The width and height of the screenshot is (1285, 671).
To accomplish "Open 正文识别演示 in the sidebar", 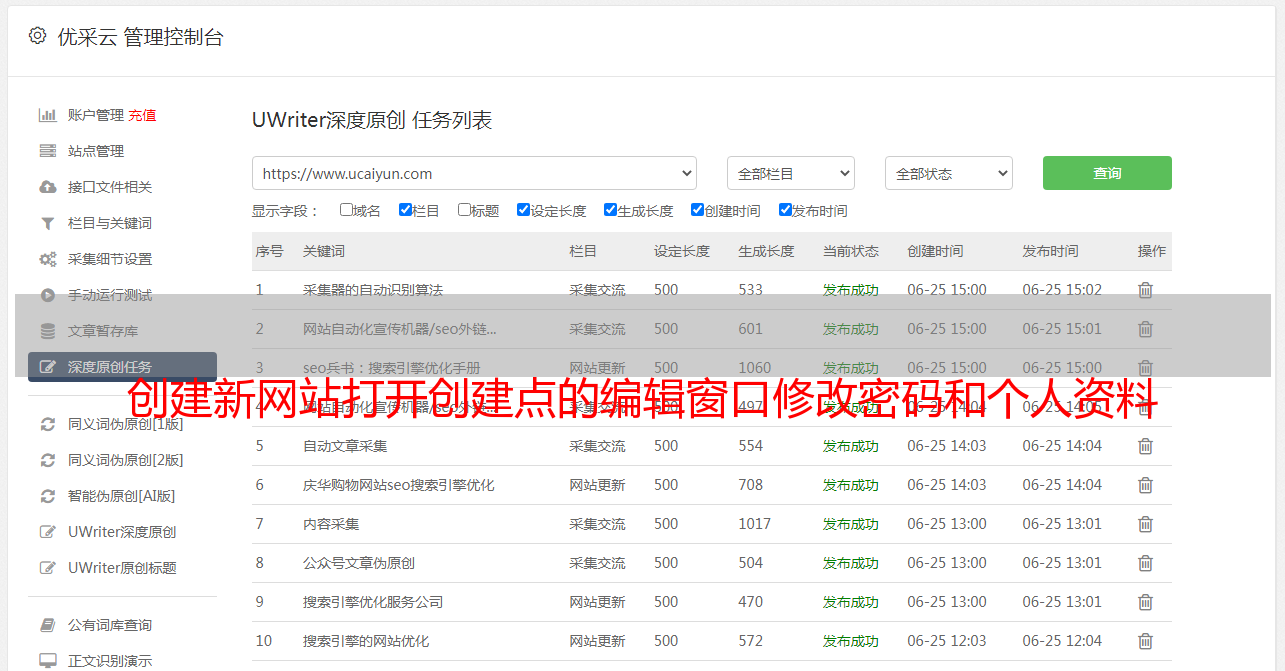I will click(x=110, y=661).
